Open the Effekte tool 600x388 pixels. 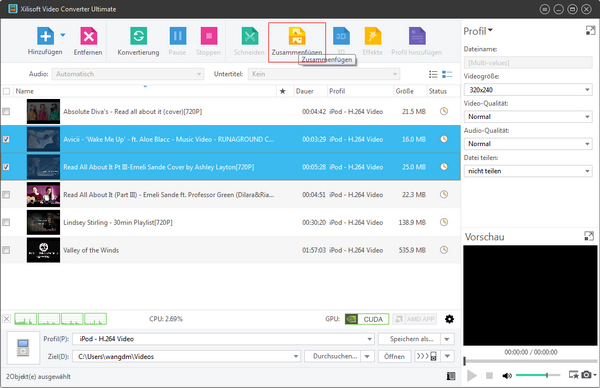point(373,36)
